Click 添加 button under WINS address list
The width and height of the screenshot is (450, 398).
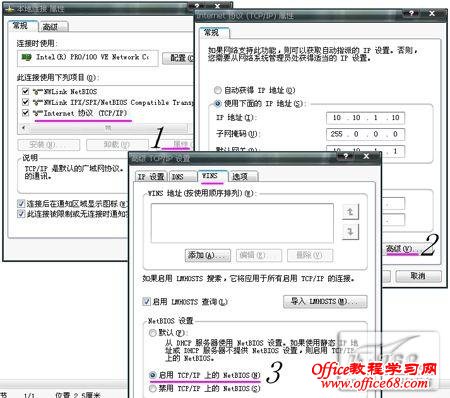[x=207, y=255]
